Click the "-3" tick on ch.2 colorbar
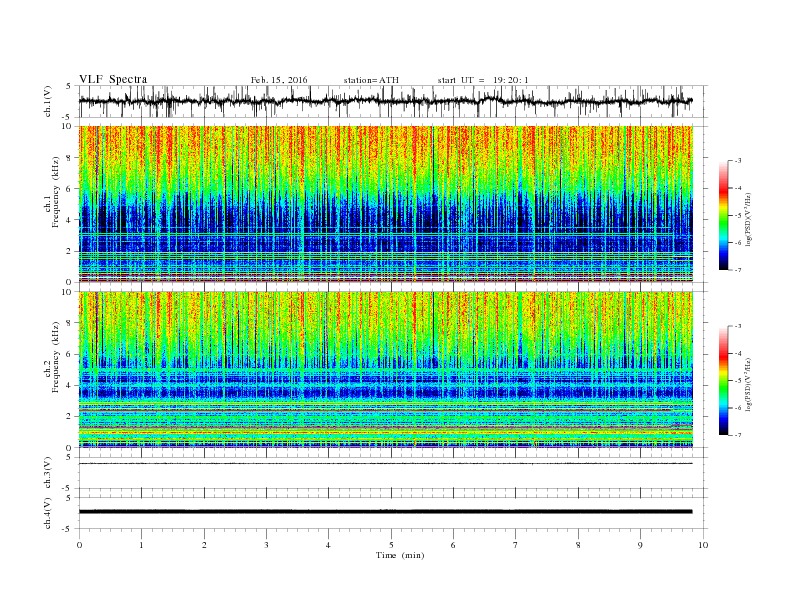The width and height of the screenshot is (792, 612). tap(738, 326)
